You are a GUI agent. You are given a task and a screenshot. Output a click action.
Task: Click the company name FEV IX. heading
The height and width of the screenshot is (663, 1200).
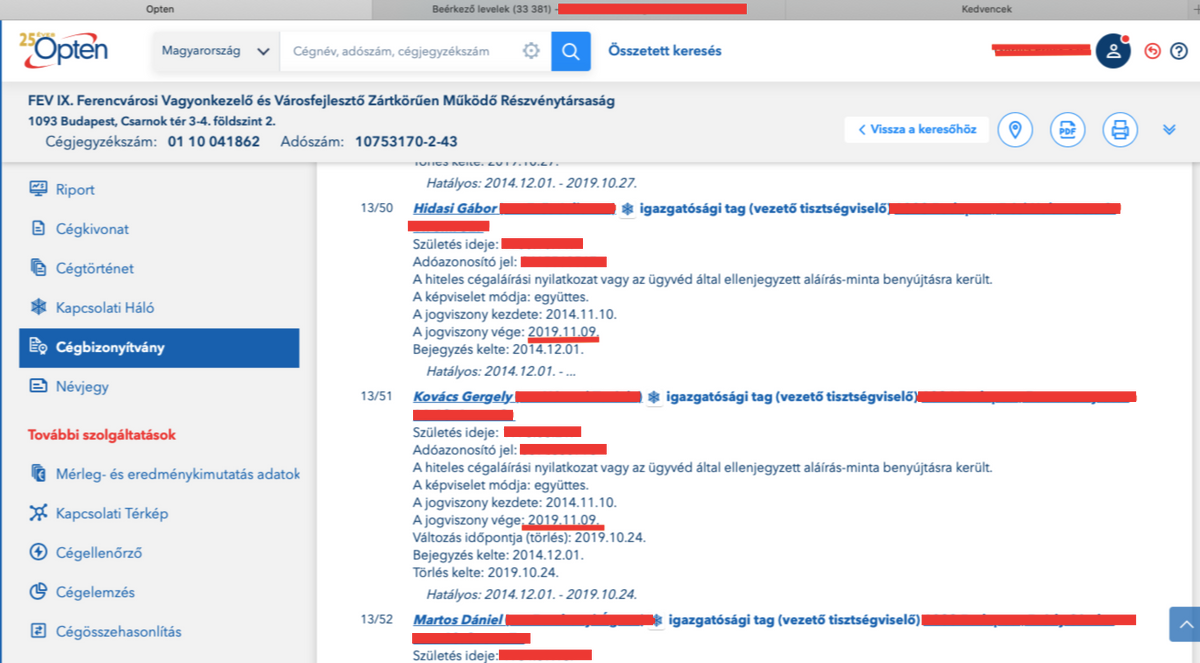click(322, 101)
